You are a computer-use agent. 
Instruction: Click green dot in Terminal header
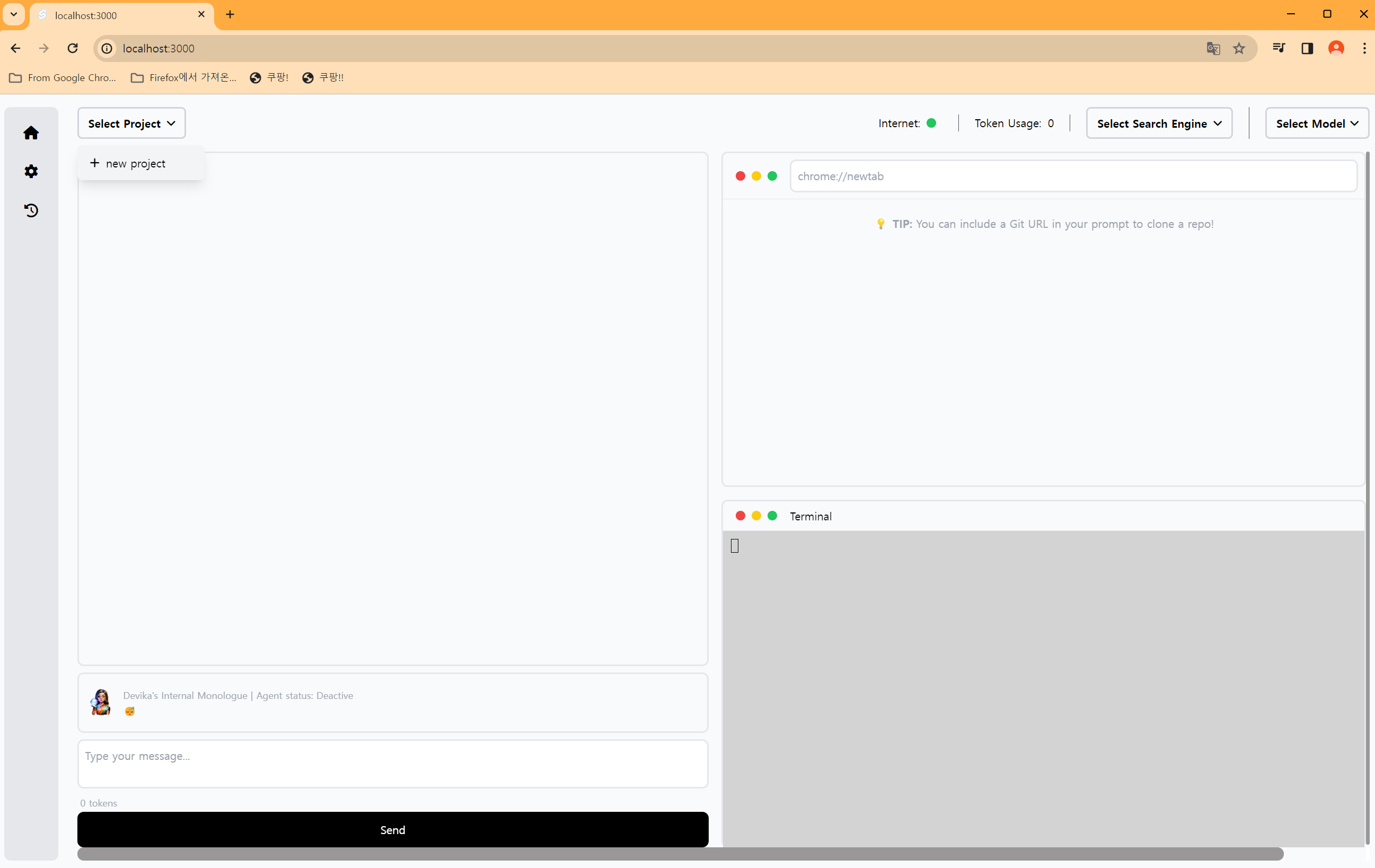[x=772, y=516]
